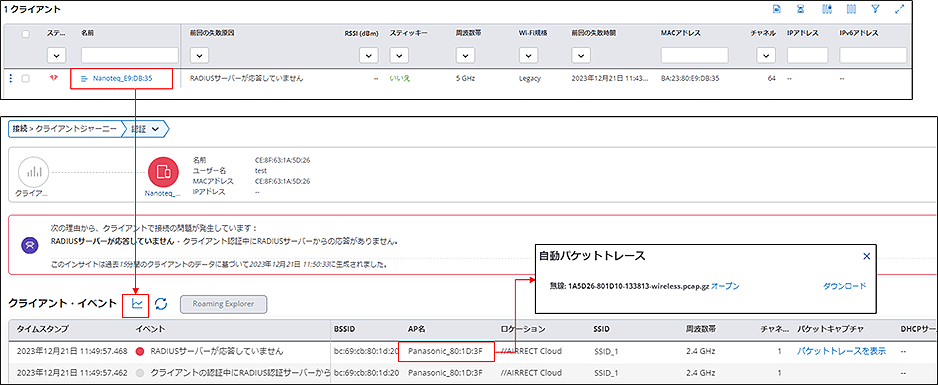
Task: Click the 名前 filter input field
Action: (x=130, y=56)
